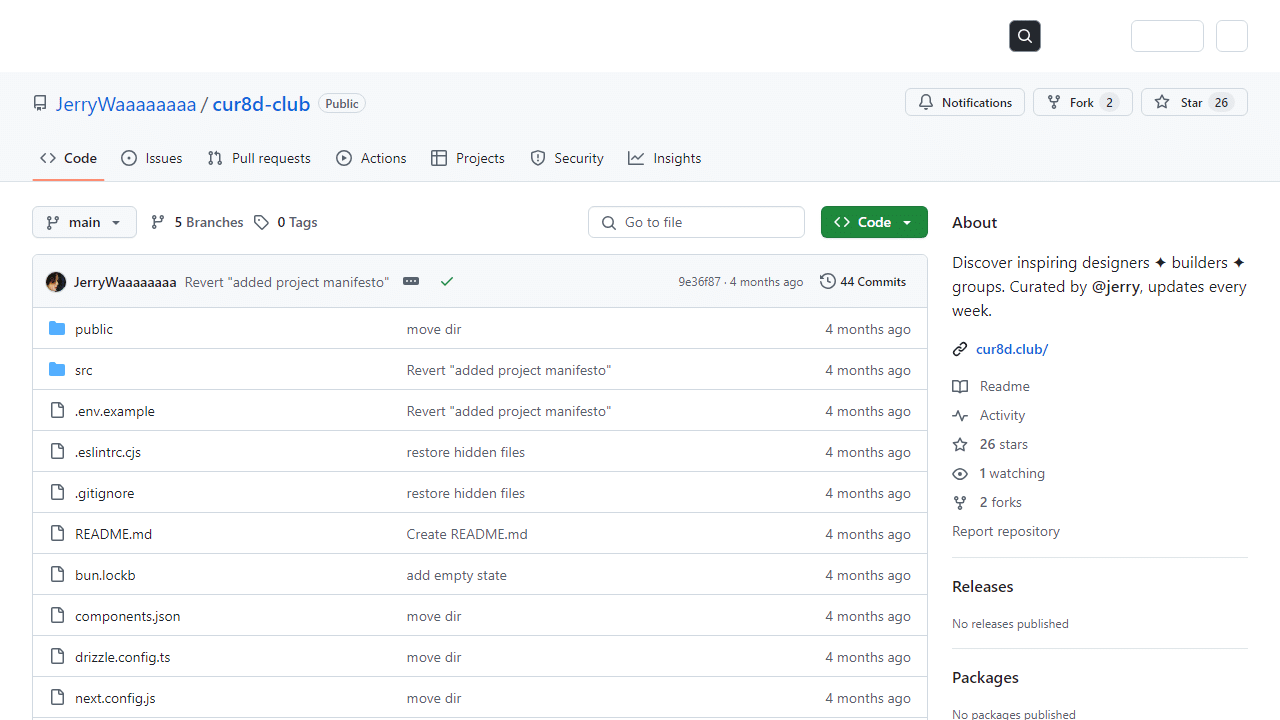Open the 0 Tags link
The width and height of the screenshot is (1280, 720).
click(286, 222)
